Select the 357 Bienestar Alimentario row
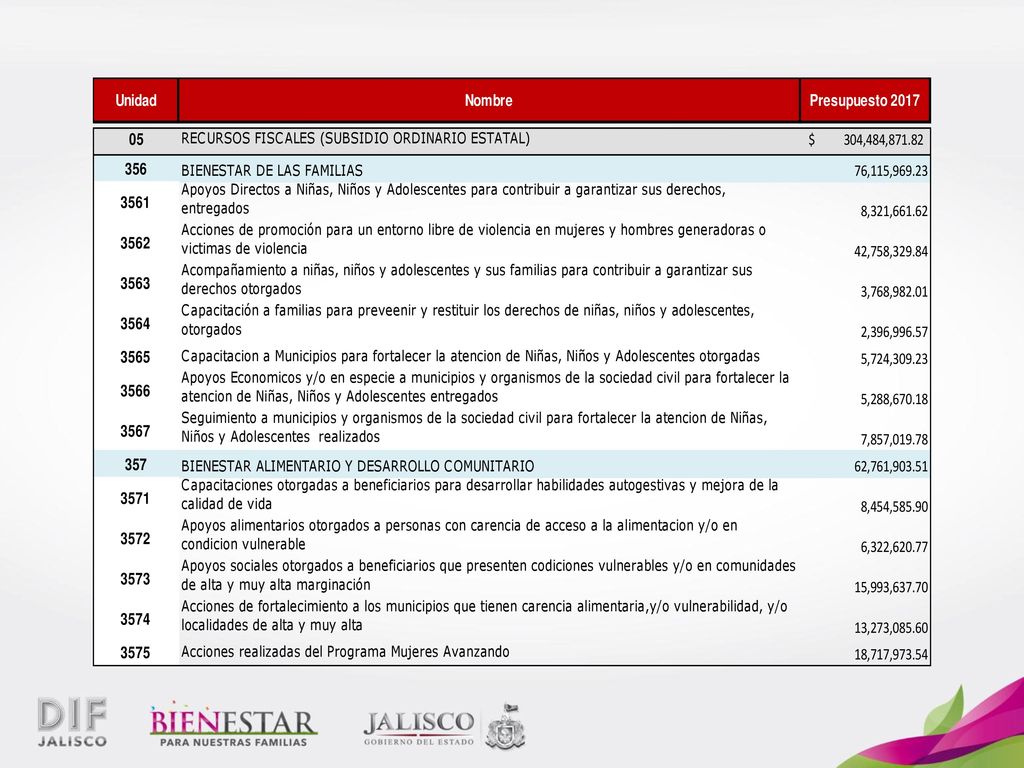Image resolution: width=1024 pixels, height=768 pixels. (x=512, y=465)
